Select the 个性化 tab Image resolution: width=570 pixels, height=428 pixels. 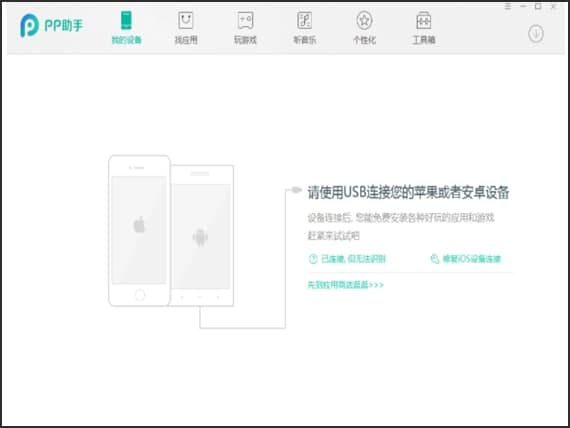pyautogui.click(x=364, y=28)
